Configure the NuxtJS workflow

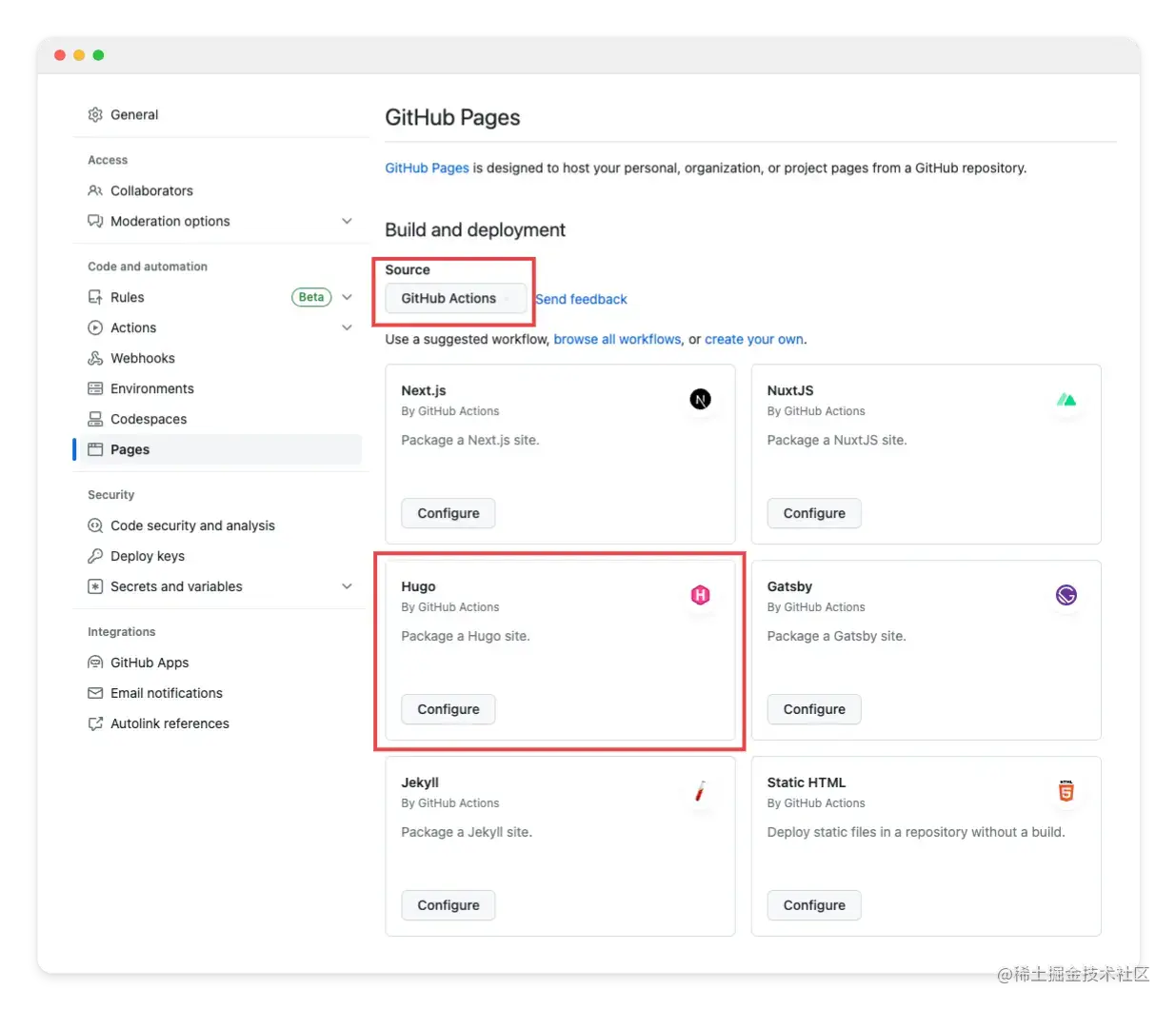click(x=814, y=514)
